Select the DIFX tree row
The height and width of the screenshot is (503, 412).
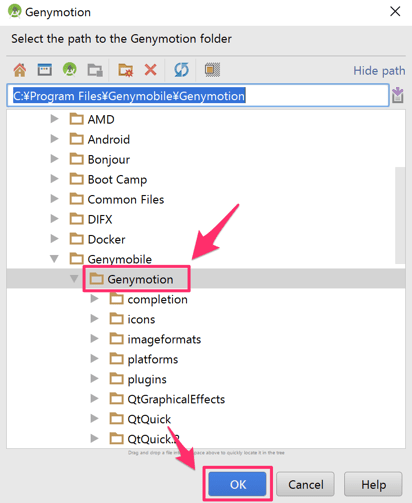pos(206,219)
